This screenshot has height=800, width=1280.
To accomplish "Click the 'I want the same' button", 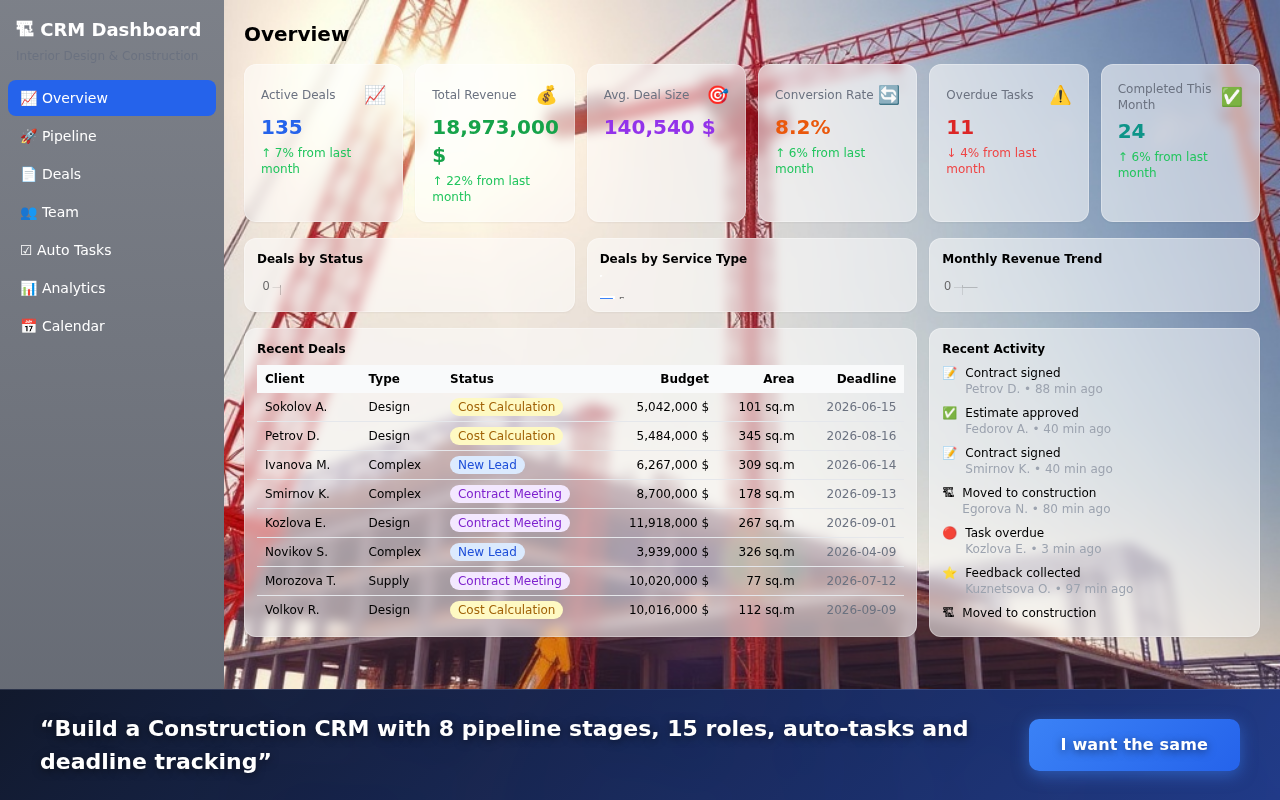I will pos(1134,745).
